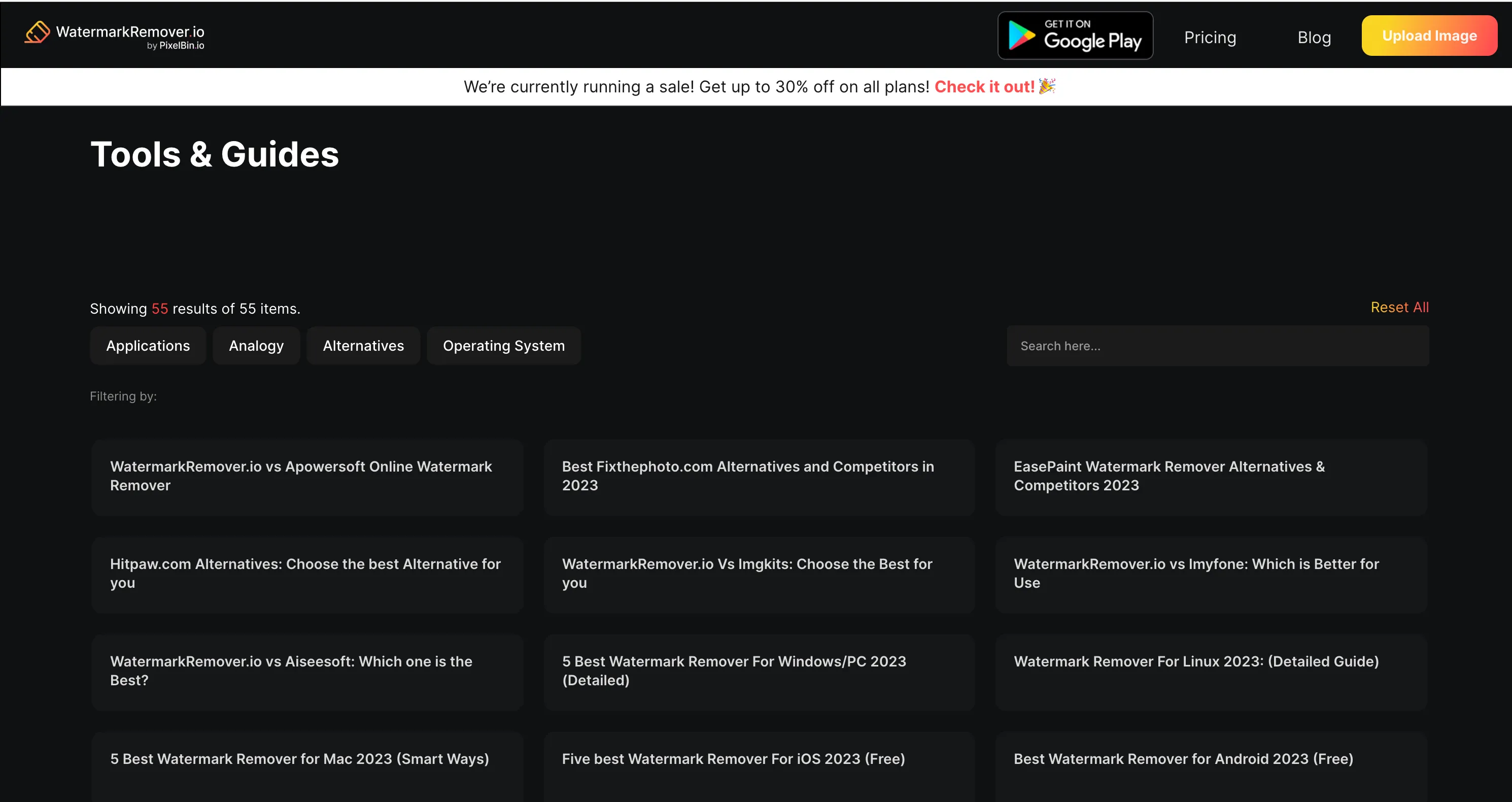Open the Pricing page

coord(1210,37)
